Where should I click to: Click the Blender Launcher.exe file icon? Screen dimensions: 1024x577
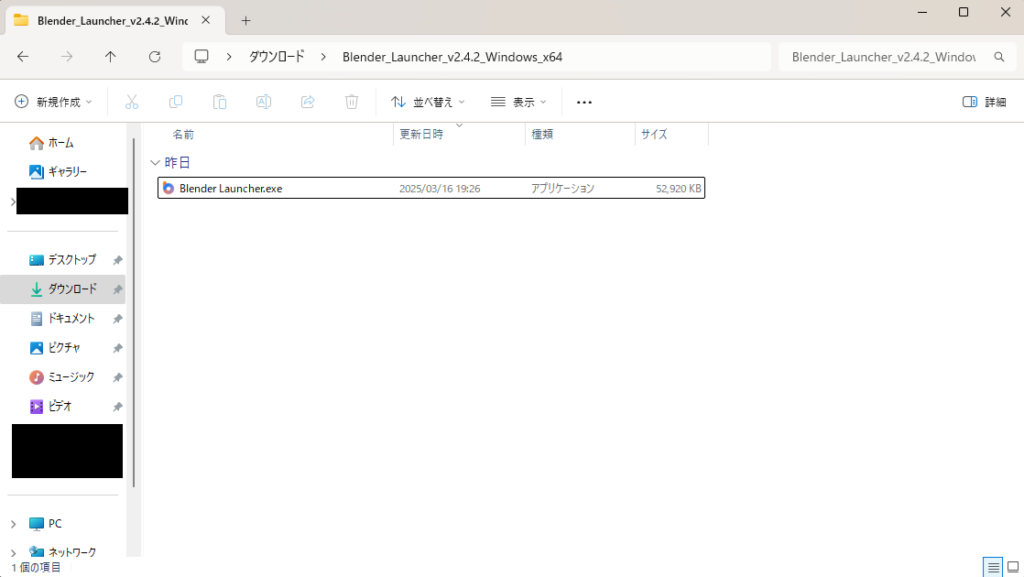point(168,188)
